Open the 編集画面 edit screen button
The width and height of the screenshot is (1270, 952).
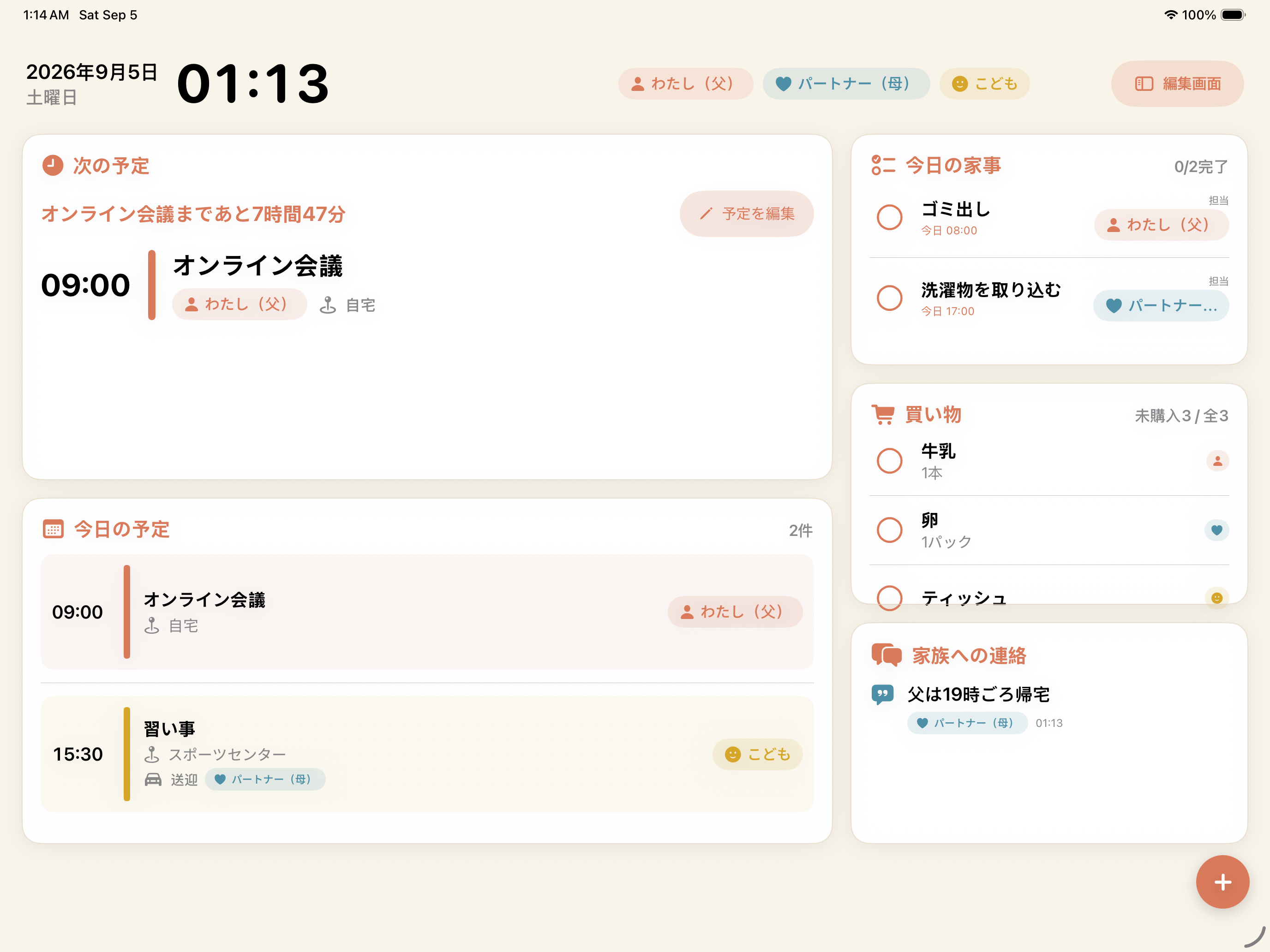pyautogui.click(x=1177, y=84)
